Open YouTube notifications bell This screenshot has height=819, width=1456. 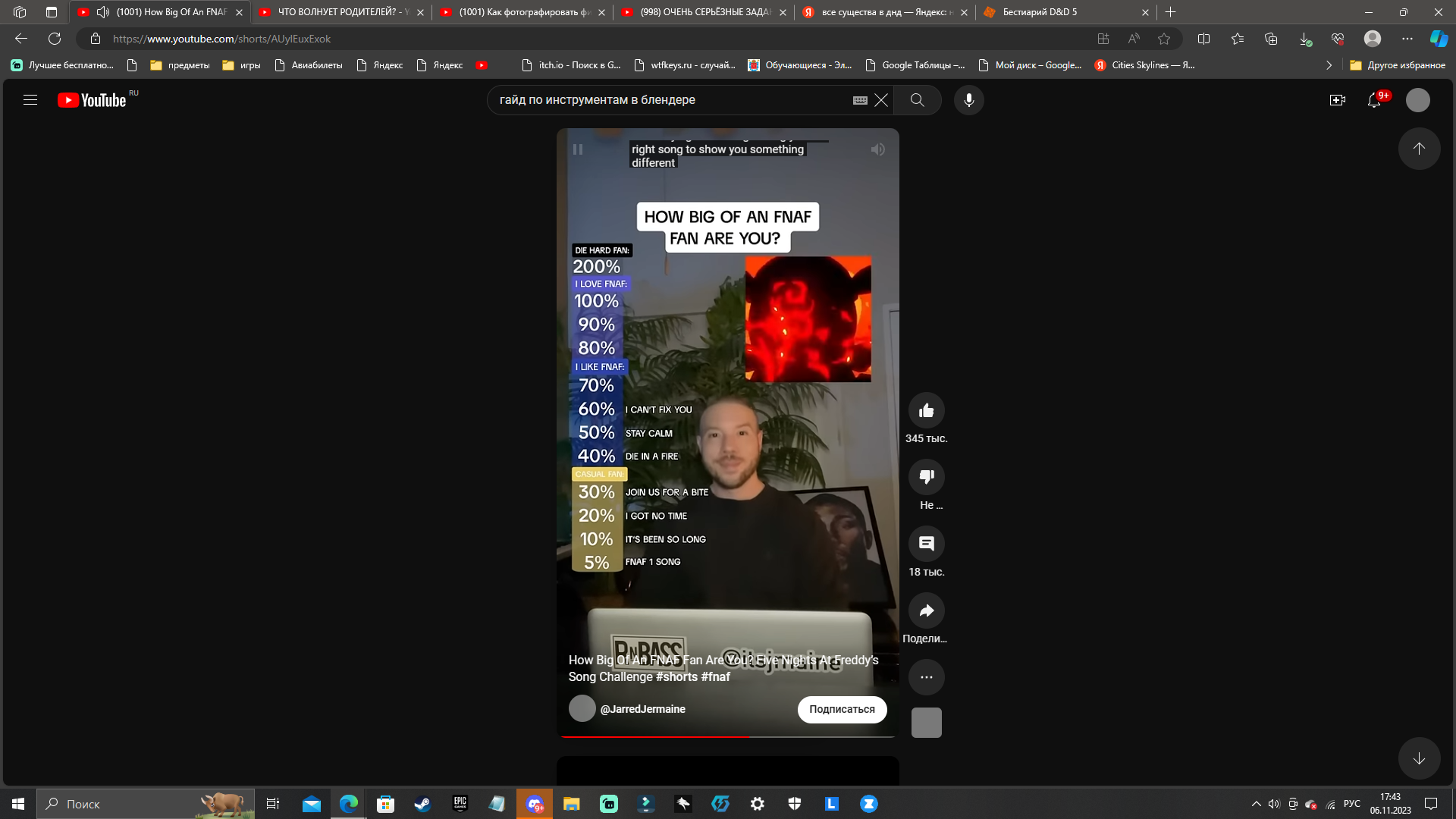click(1374, 100)
